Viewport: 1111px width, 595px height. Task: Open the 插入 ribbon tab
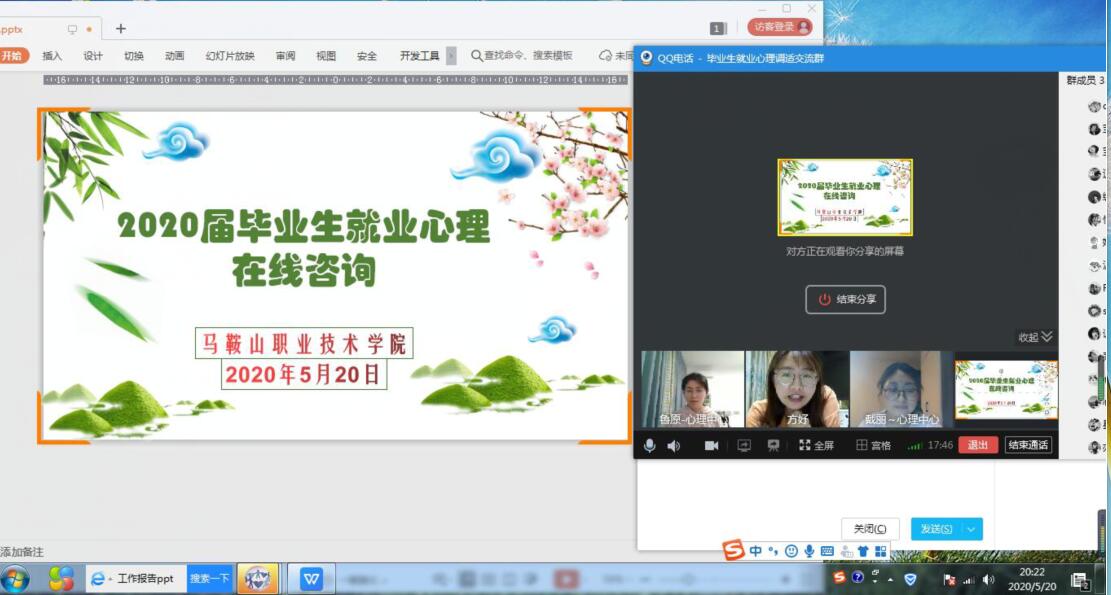pos(52,56)
